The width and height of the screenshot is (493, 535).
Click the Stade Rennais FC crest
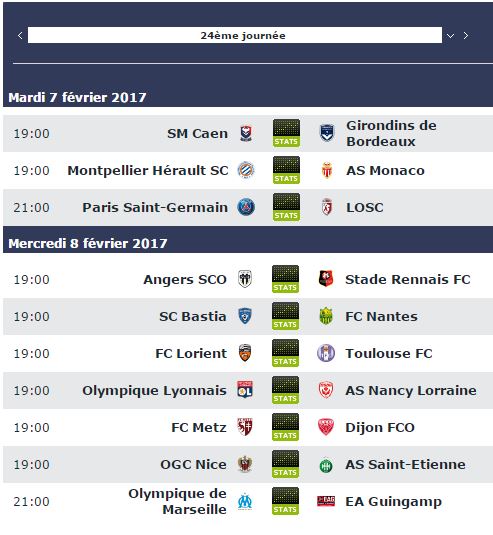(326, 279)
